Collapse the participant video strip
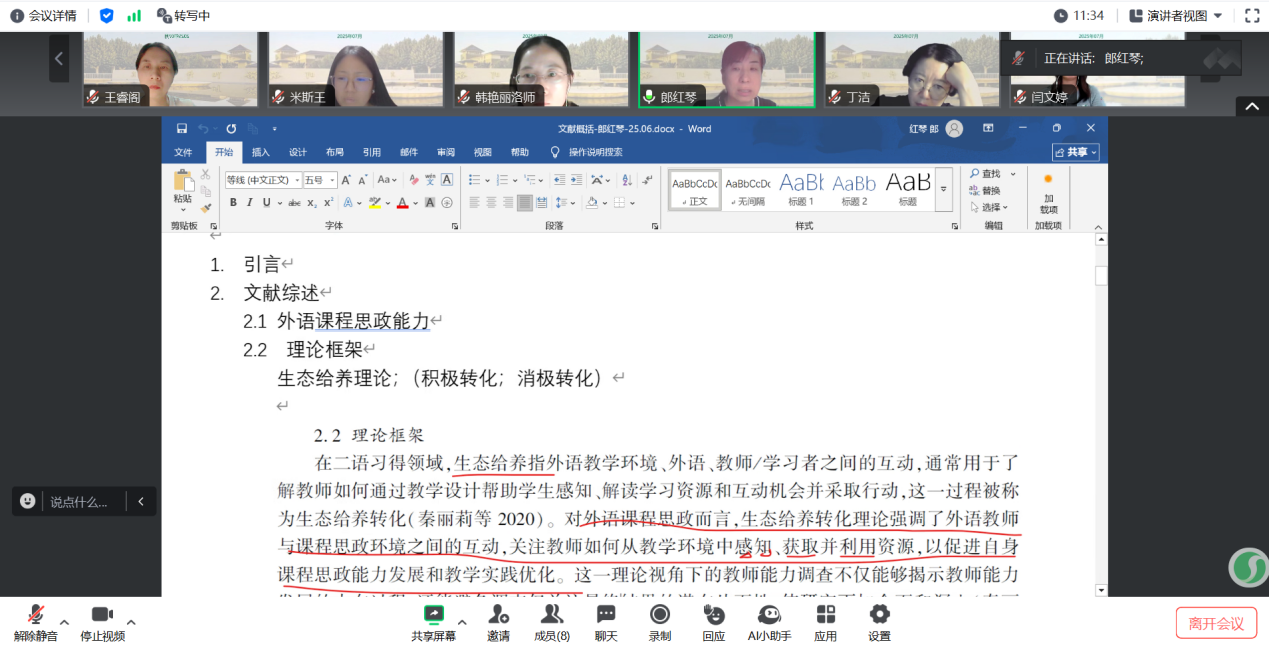The width and height of the screenshot is (1269, 648). 1252,106
